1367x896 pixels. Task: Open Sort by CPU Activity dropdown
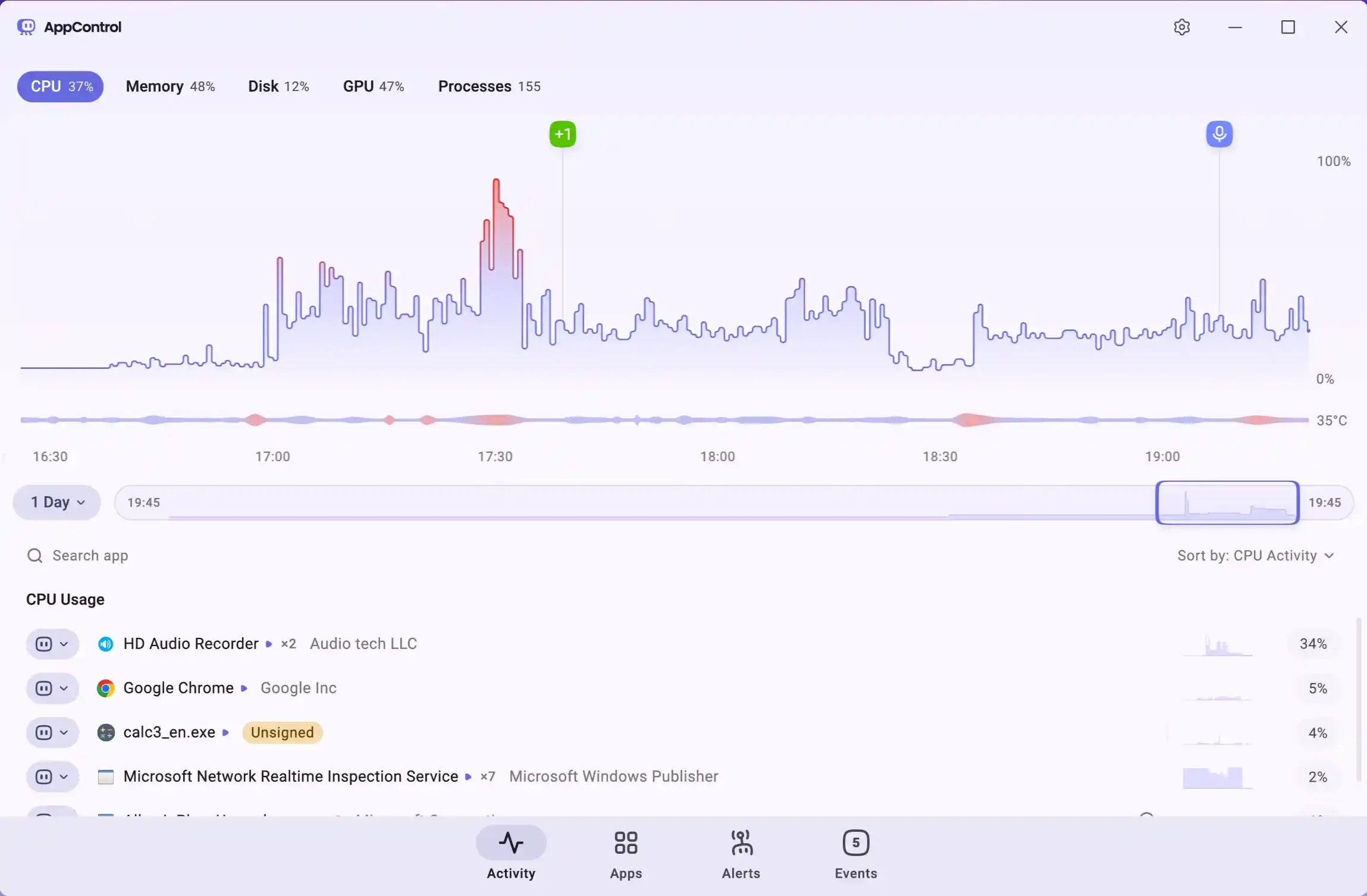pos(1255,556)
